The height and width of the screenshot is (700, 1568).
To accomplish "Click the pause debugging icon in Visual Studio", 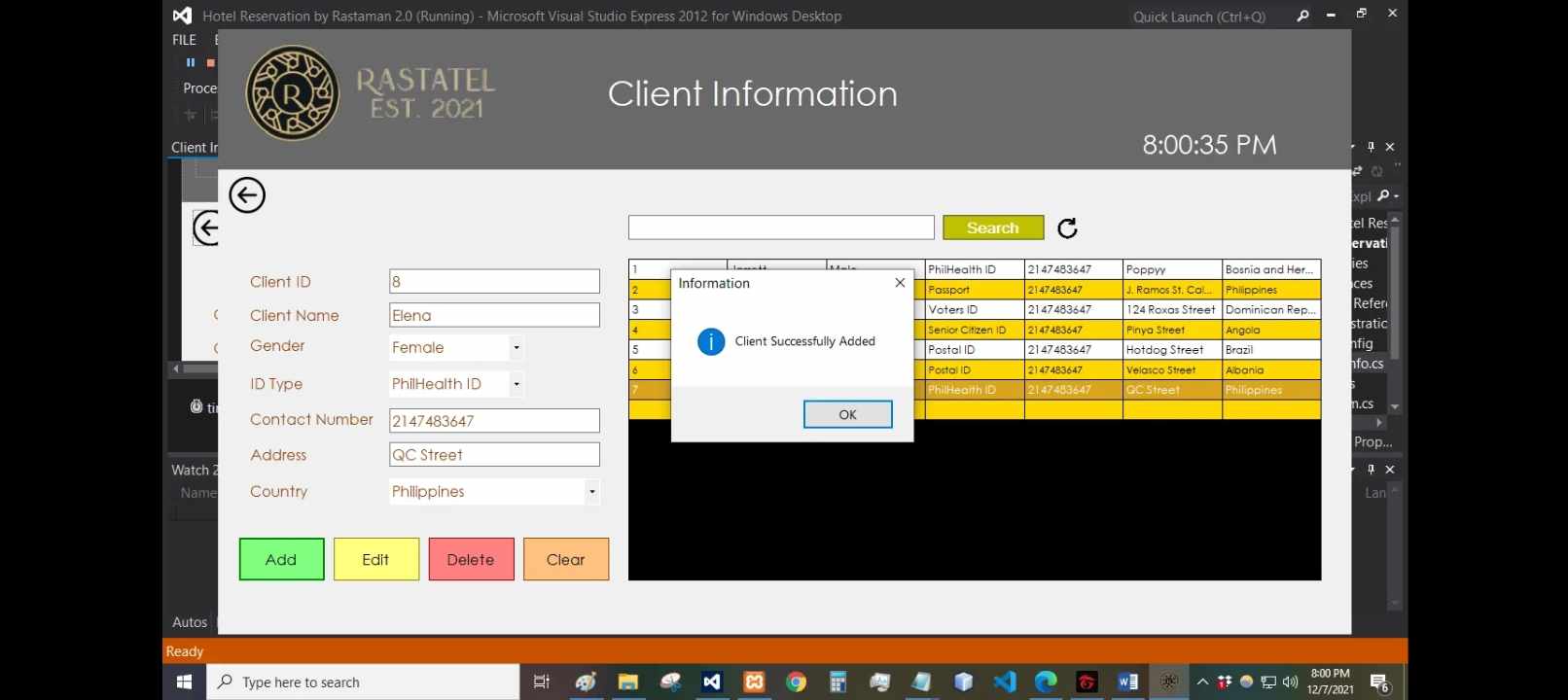I will tap(191, 62).
